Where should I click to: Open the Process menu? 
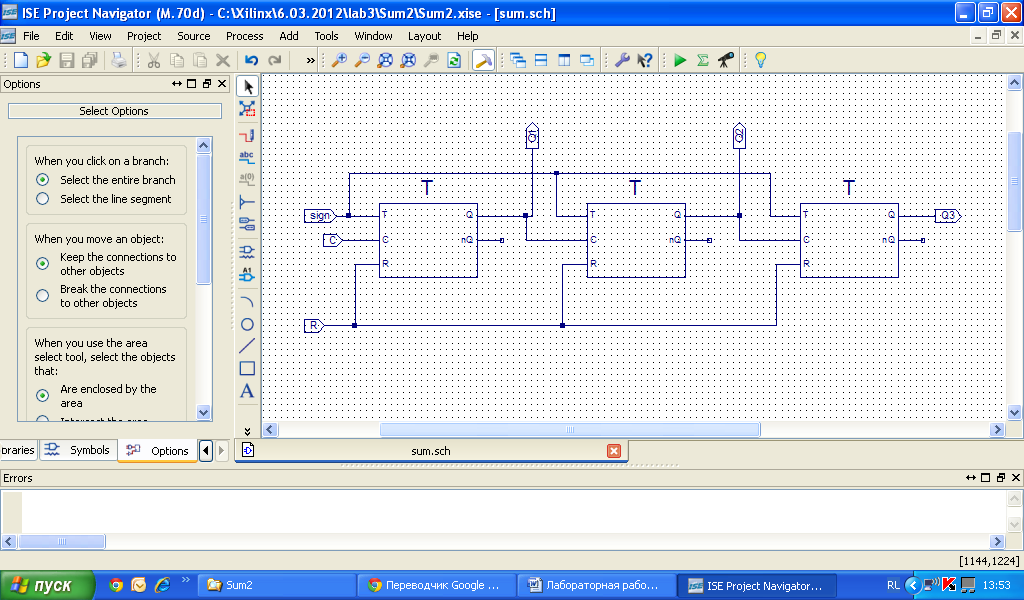click(x=244, y=36)
